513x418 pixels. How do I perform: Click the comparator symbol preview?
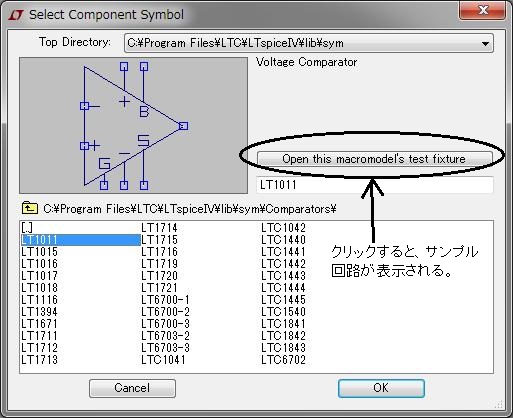(133, 125)
